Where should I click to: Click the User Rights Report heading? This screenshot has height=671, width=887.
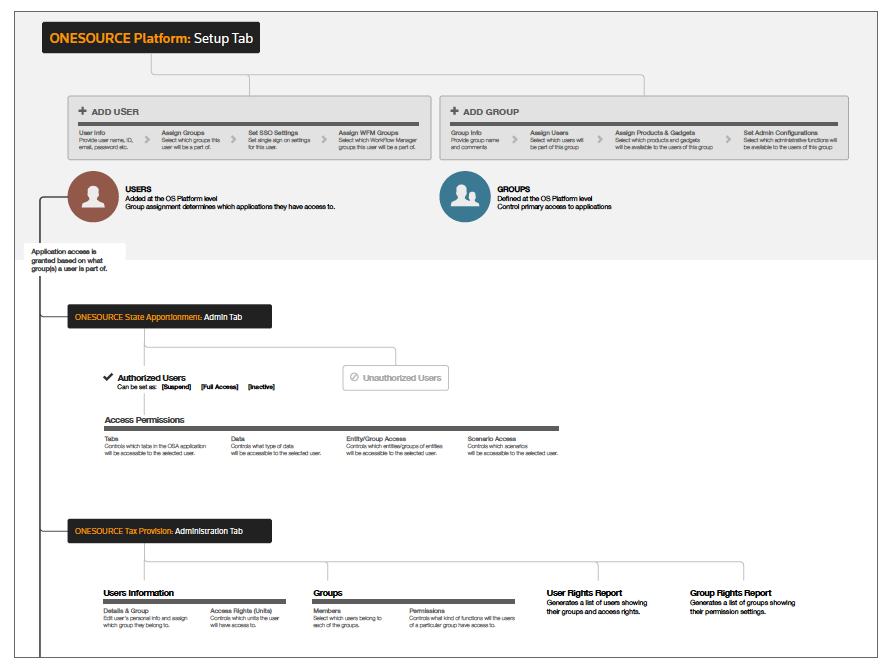coord(584,593)
